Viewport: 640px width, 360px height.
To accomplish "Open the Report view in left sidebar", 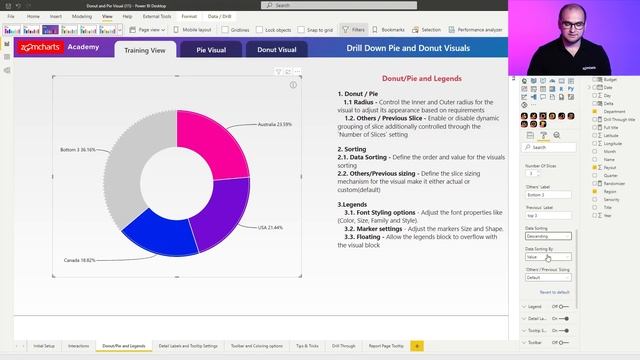I will coord(7,44).
